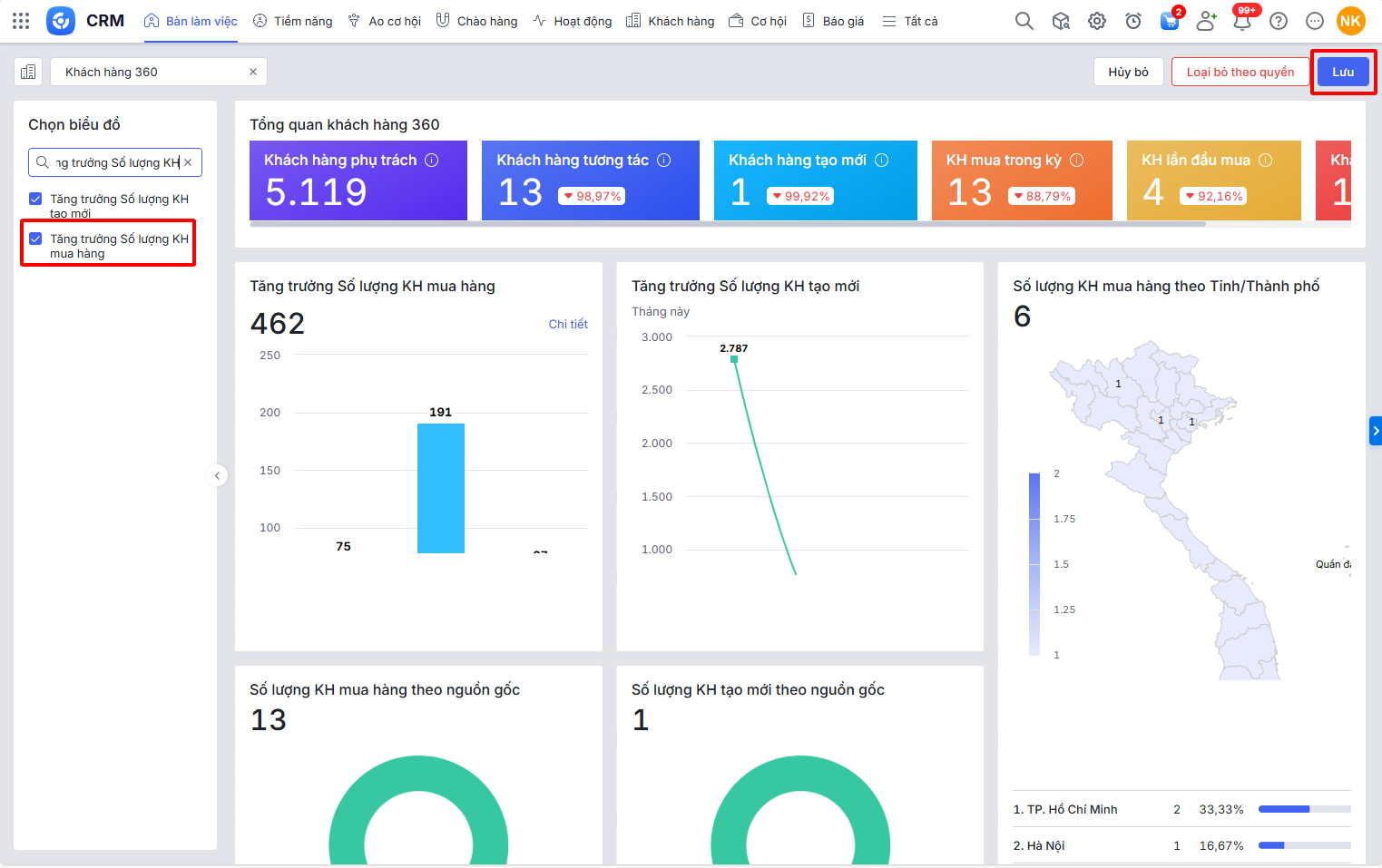The width and height of the screenshot is (1382, 868).
Task: Collapse the chart selection panel arrow
Action: pos(217,475)
